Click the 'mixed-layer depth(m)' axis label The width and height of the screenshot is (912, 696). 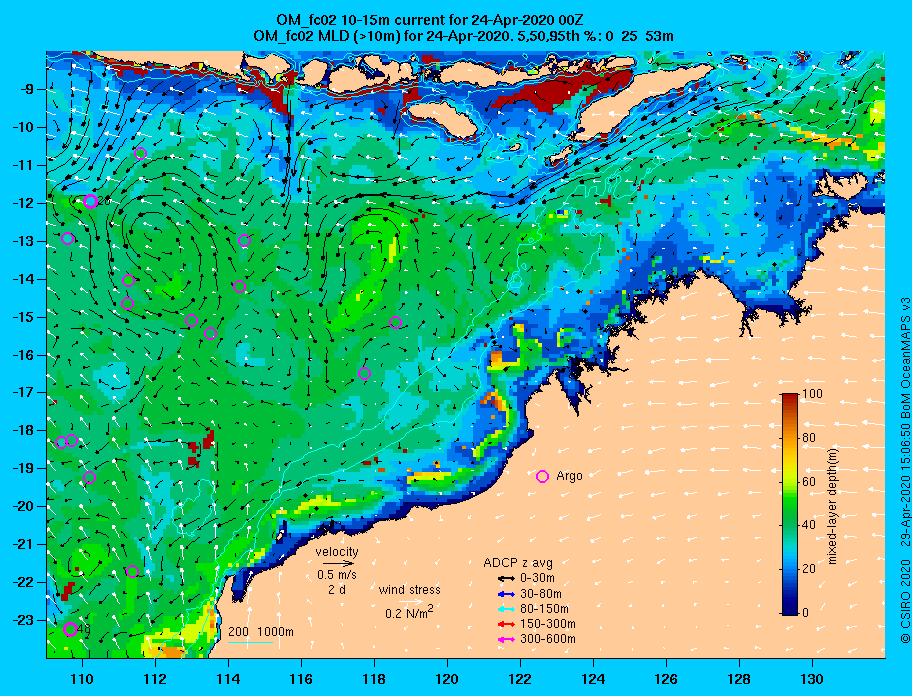(831, 507)
